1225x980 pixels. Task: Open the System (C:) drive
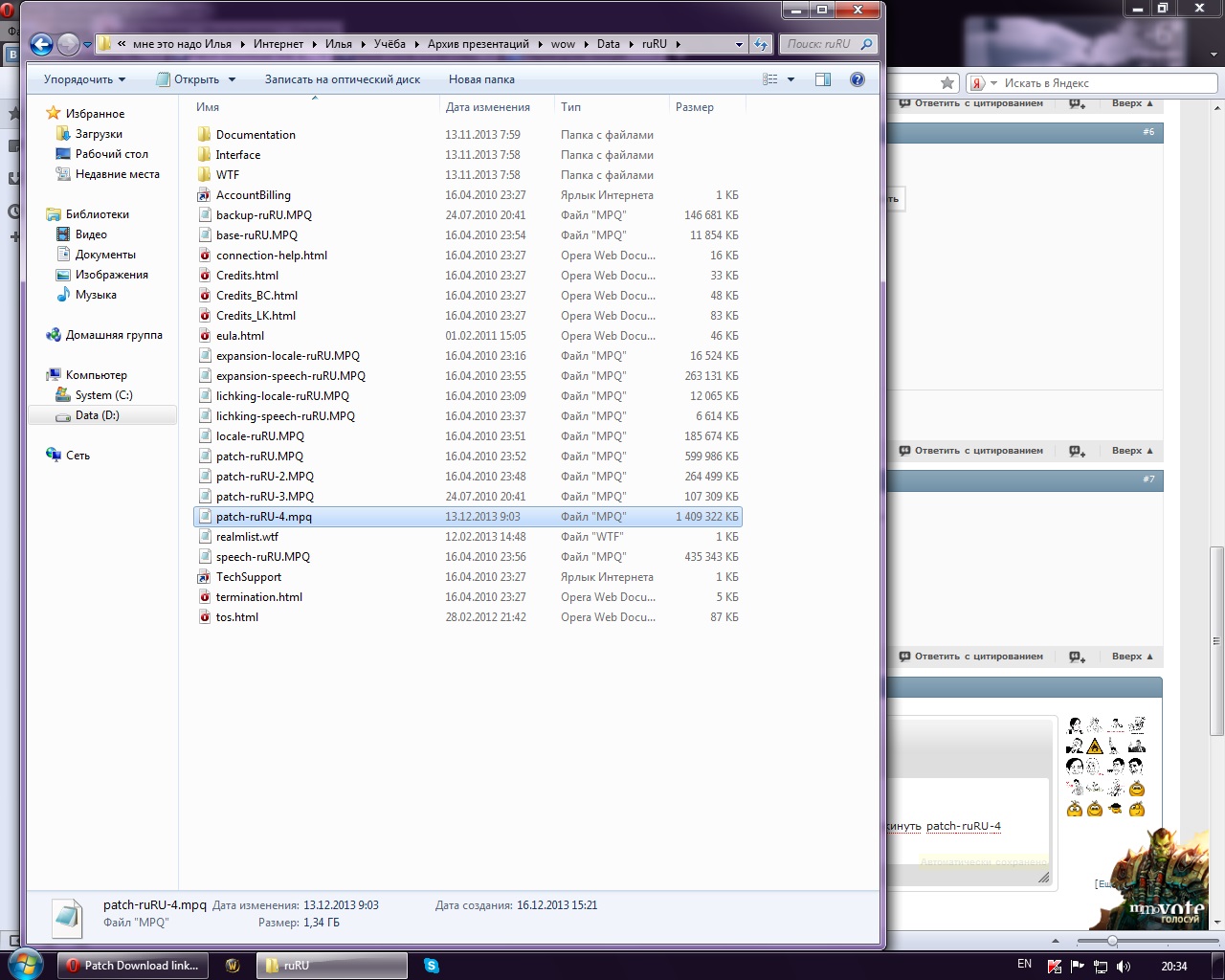point(103,395)
